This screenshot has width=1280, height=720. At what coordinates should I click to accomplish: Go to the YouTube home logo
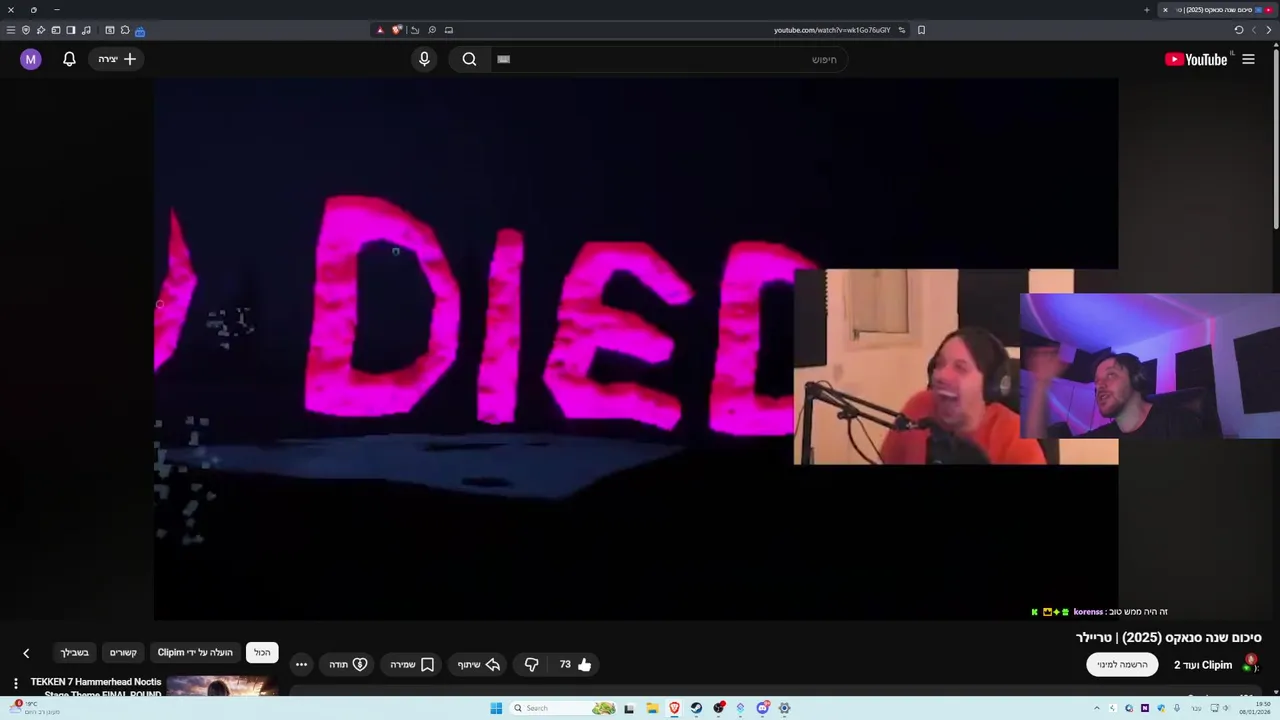[1196, 59]
